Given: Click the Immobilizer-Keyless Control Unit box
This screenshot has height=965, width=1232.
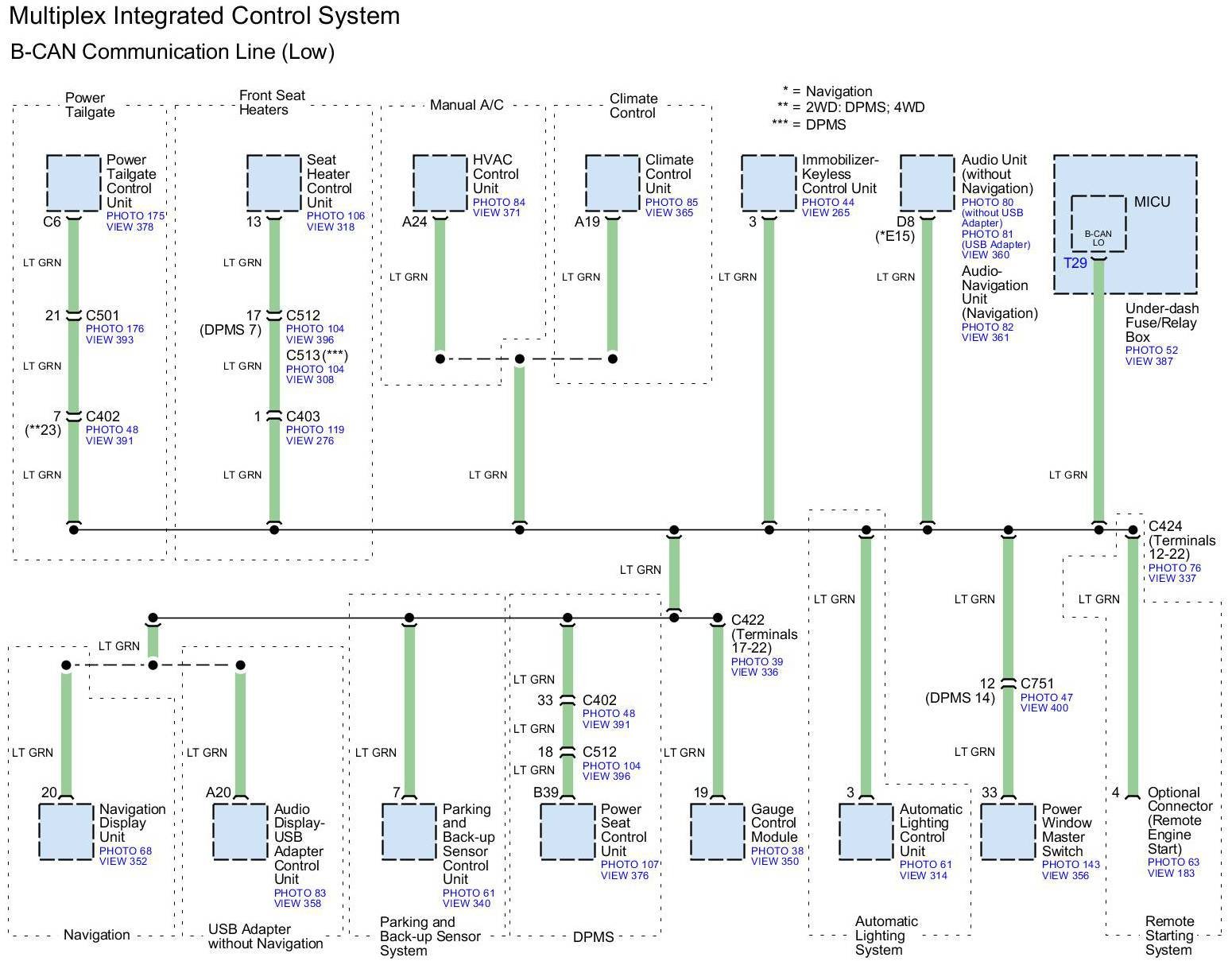Looking at the screenshot, I should [768, 183].
